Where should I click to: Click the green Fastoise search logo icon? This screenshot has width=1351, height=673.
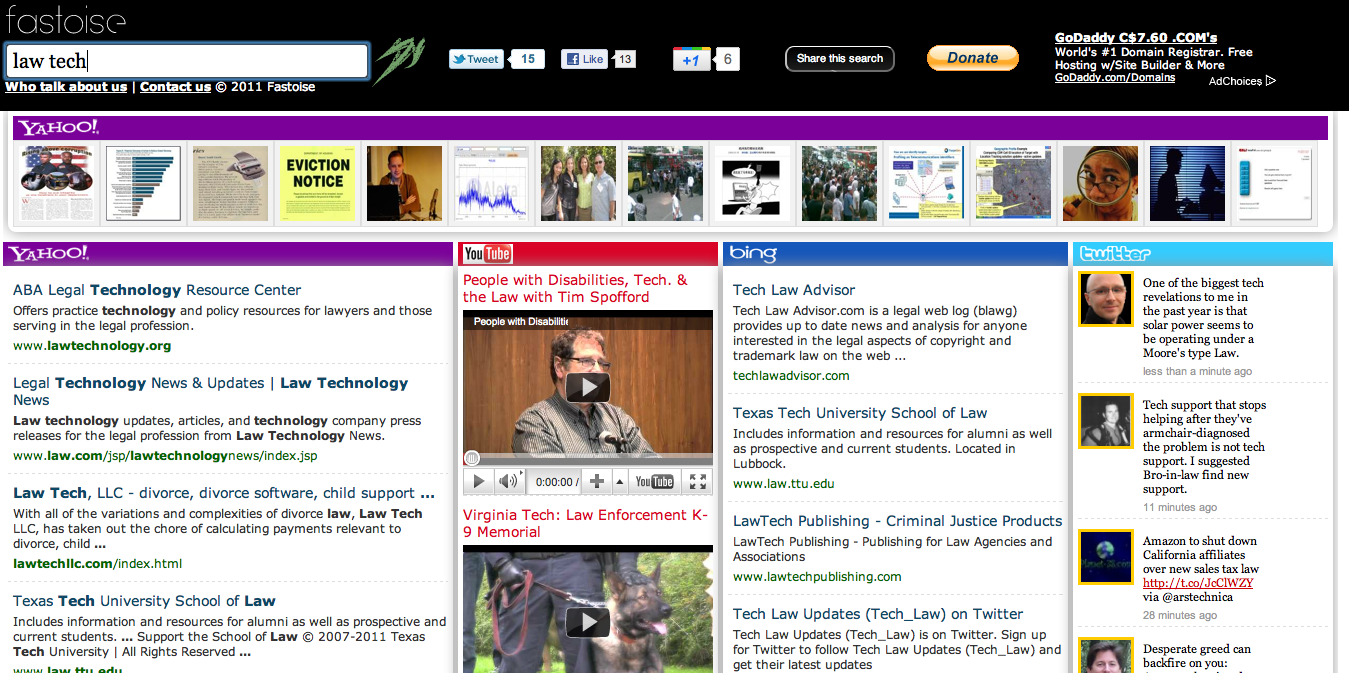(399, 60)
